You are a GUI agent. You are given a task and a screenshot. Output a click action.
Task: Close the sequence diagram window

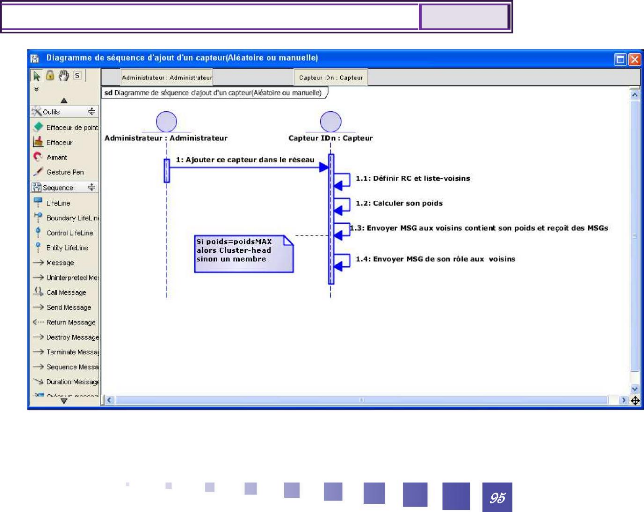click(635, 60)
